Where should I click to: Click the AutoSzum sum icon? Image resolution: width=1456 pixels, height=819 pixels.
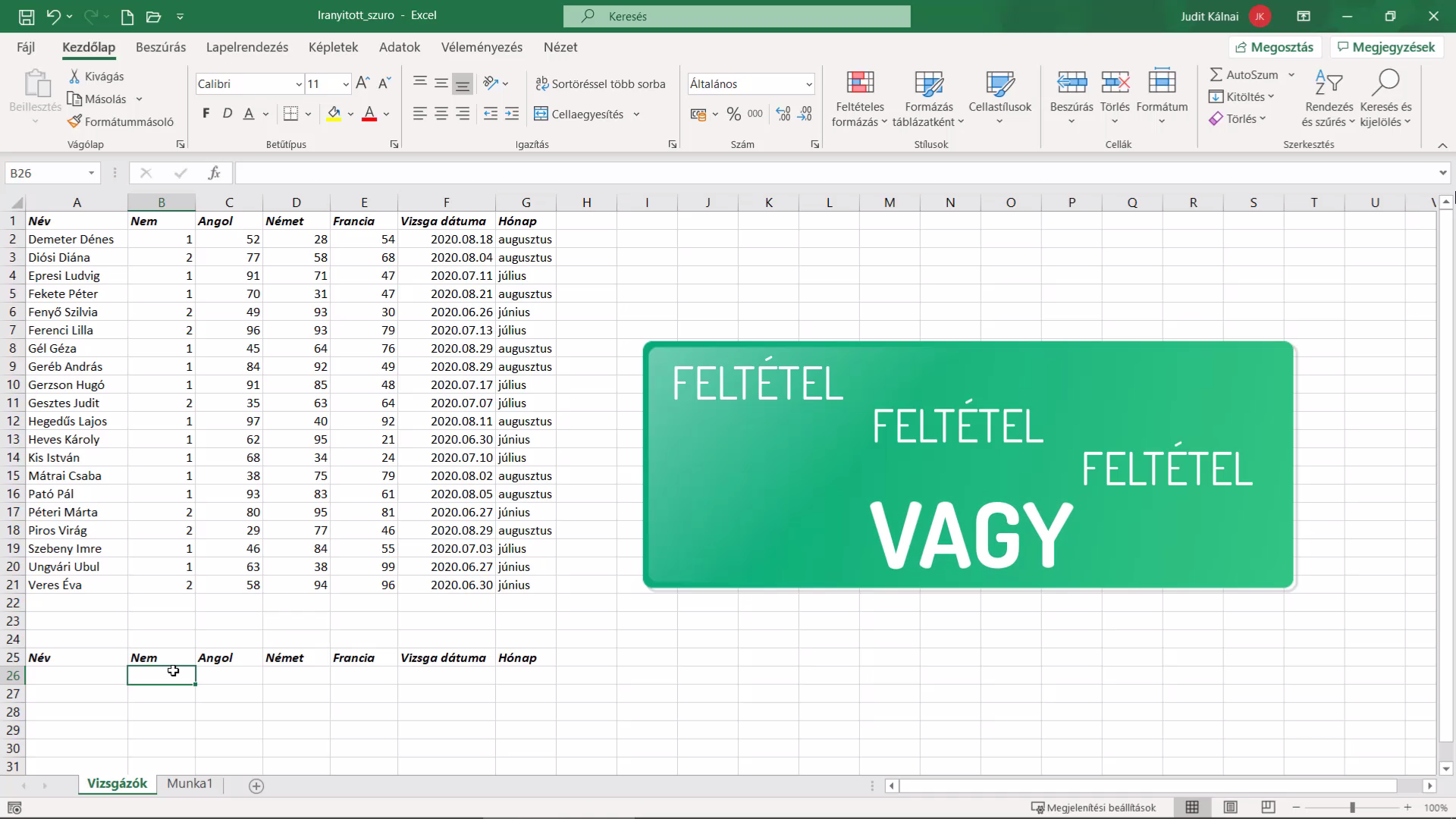pos(1216,74)
